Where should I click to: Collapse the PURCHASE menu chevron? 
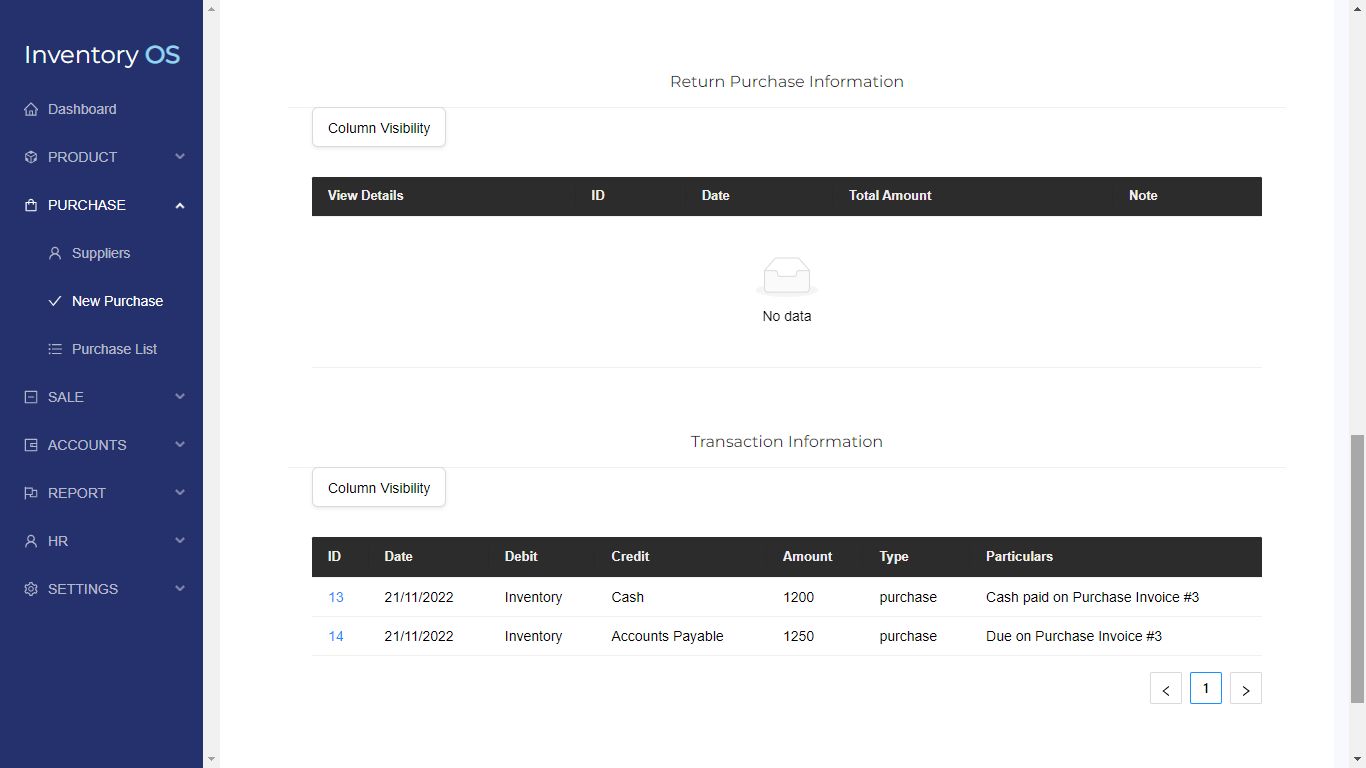pyautogui.click(x=180, y=205)
